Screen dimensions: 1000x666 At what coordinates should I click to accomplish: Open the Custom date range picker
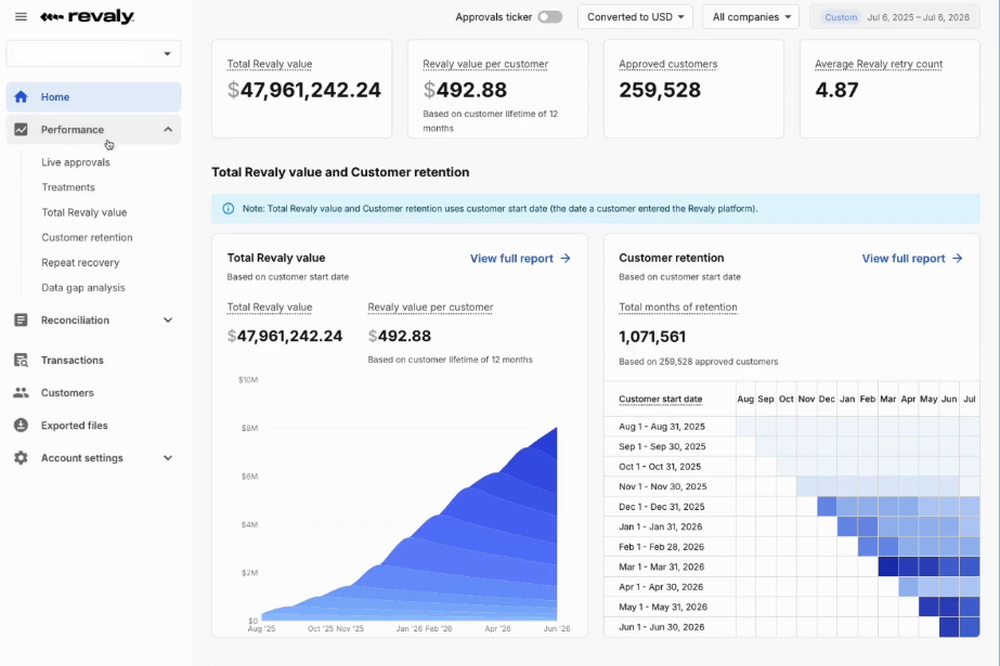click(895, 17)
